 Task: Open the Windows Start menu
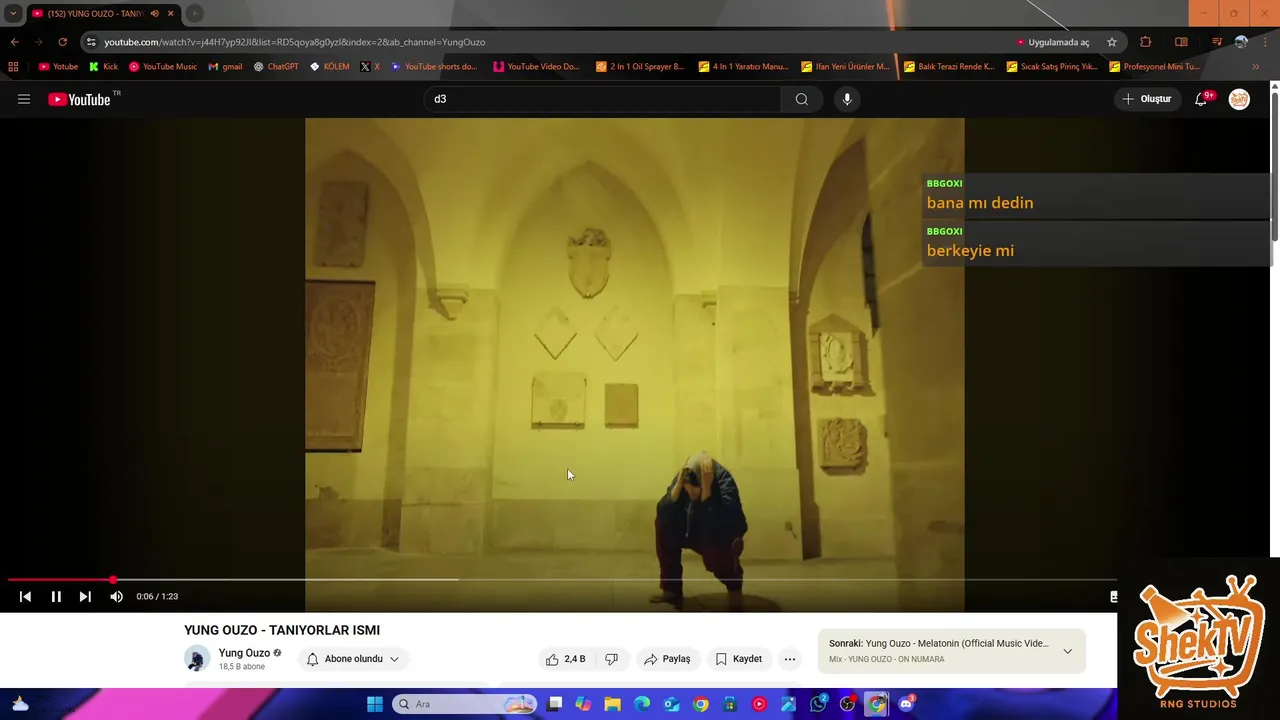pyautogui.click(x=374, y=704)
